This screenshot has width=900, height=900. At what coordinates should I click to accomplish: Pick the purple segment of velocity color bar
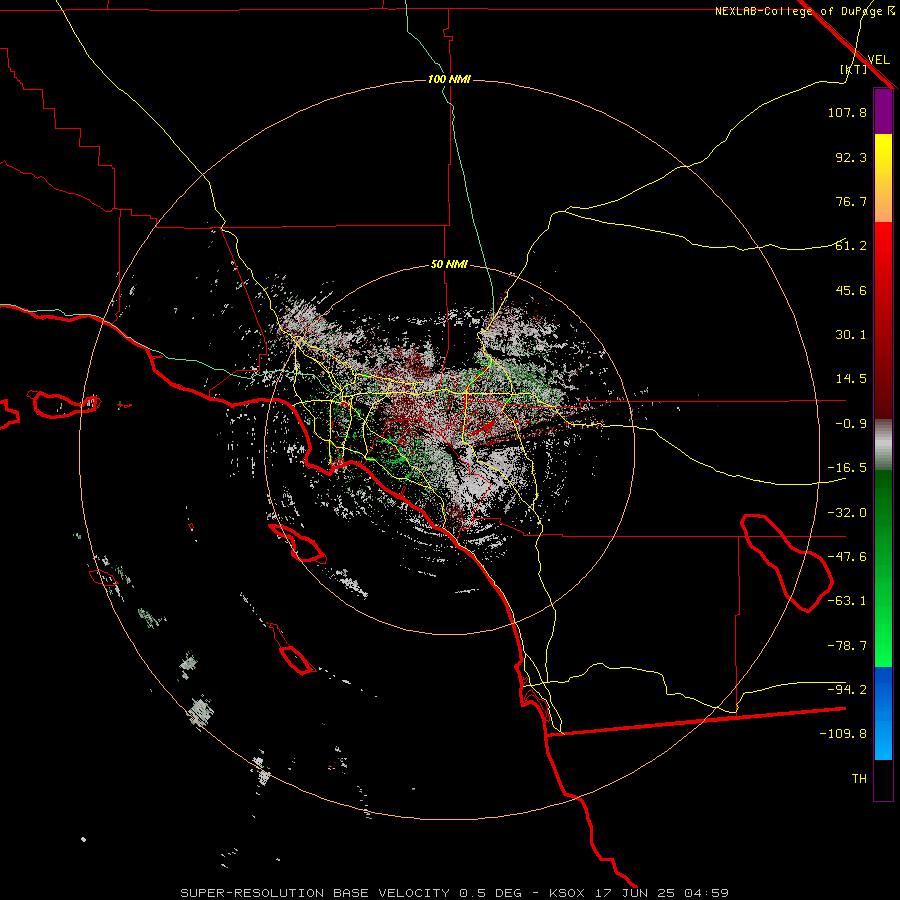(x=883, y=111)
